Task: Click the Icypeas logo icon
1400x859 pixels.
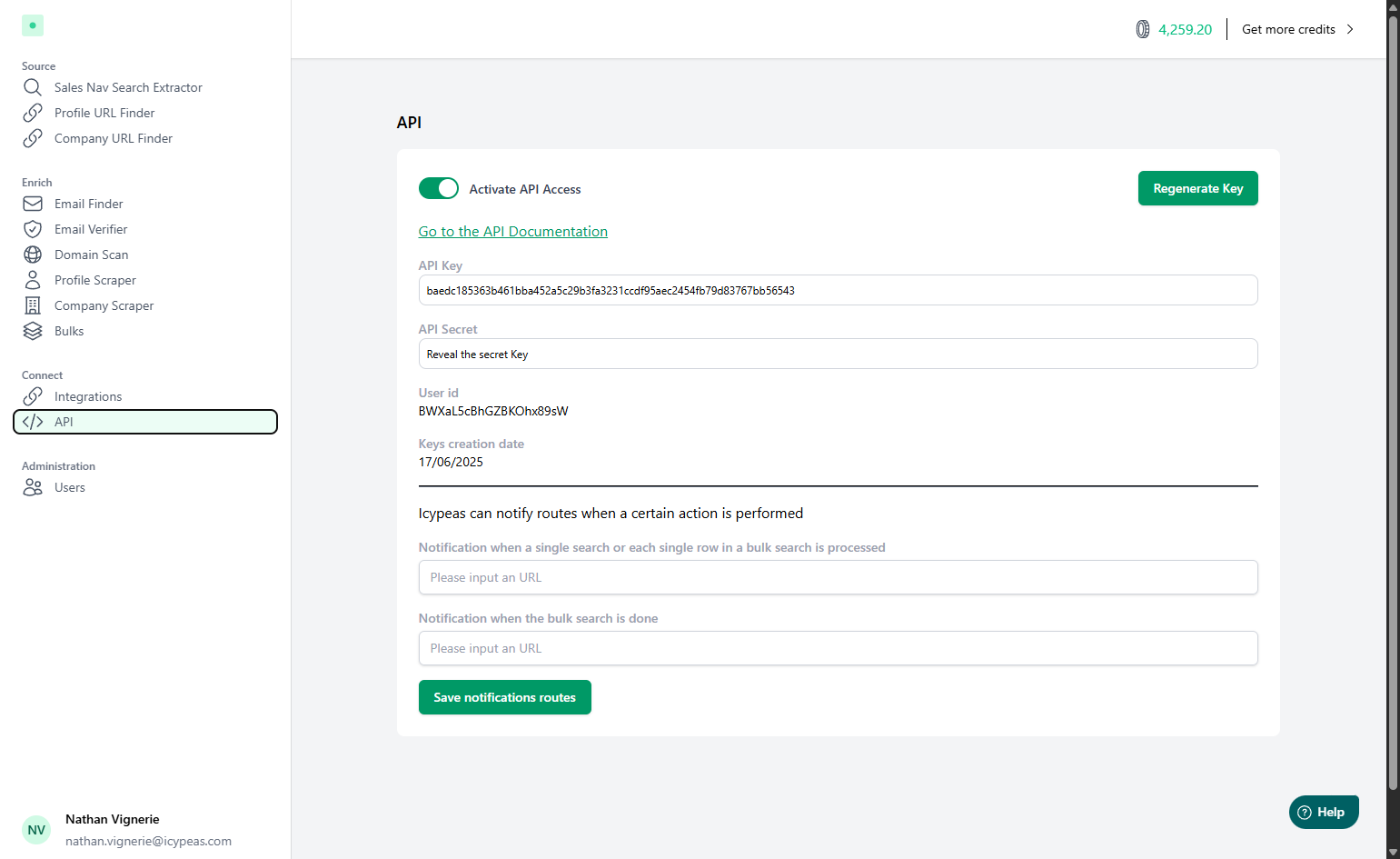Action: coord(33,25)
